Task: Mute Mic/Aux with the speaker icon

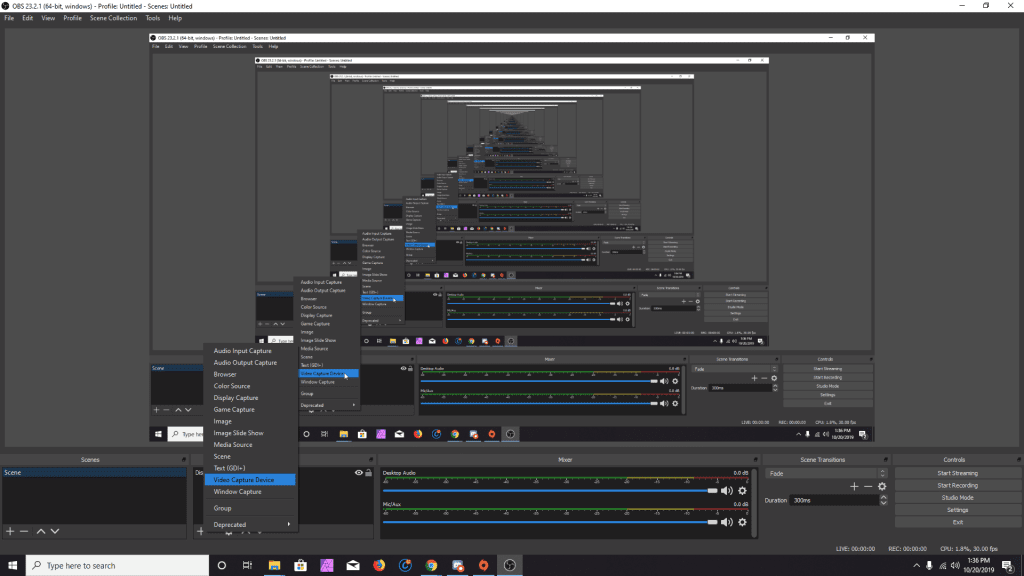Action: click(x=726, y=522)
